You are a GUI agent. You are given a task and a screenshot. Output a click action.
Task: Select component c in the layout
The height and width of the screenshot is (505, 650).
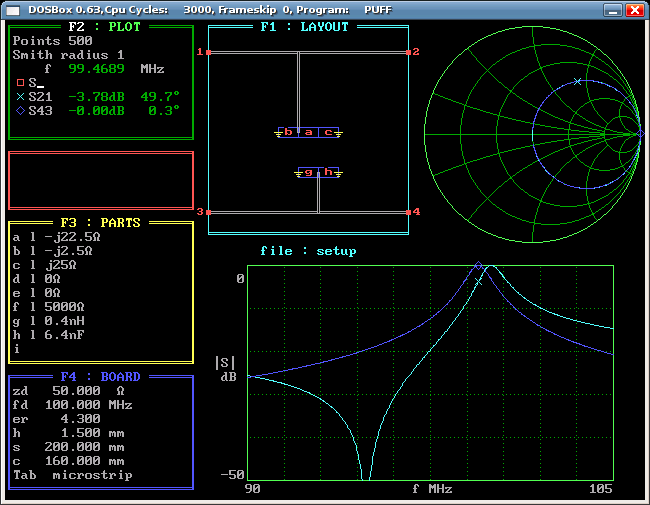[328, 132]
